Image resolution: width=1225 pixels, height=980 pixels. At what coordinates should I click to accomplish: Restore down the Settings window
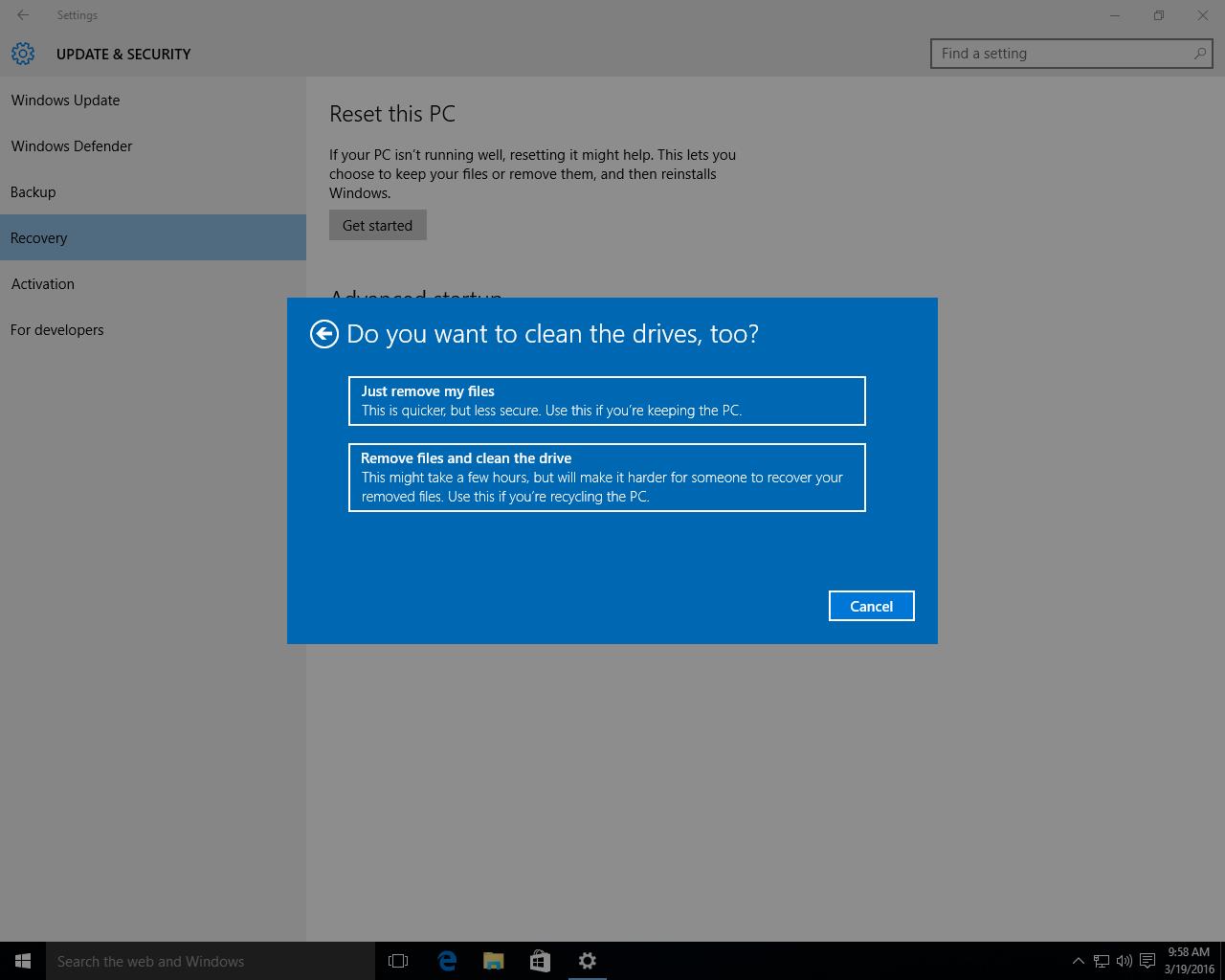click(1159, 15)
